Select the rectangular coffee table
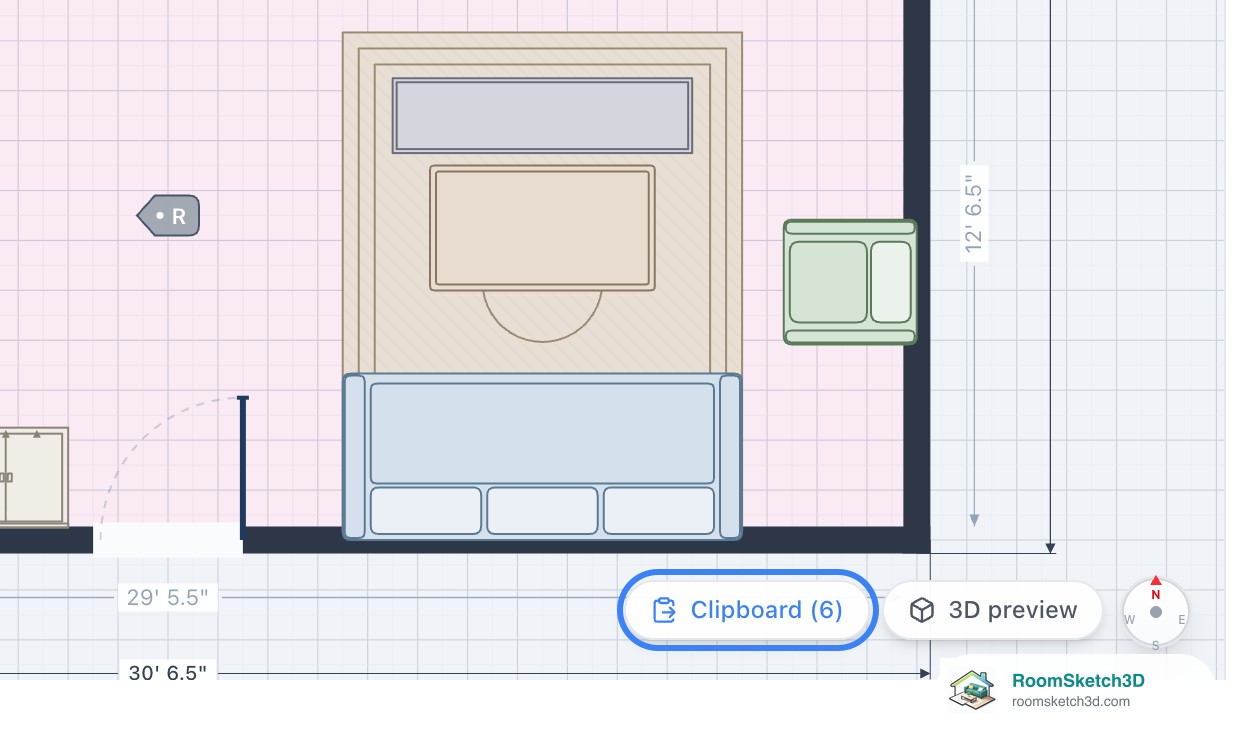The height and width of the screenshot is (750, 1240). (x=542, y=228)
